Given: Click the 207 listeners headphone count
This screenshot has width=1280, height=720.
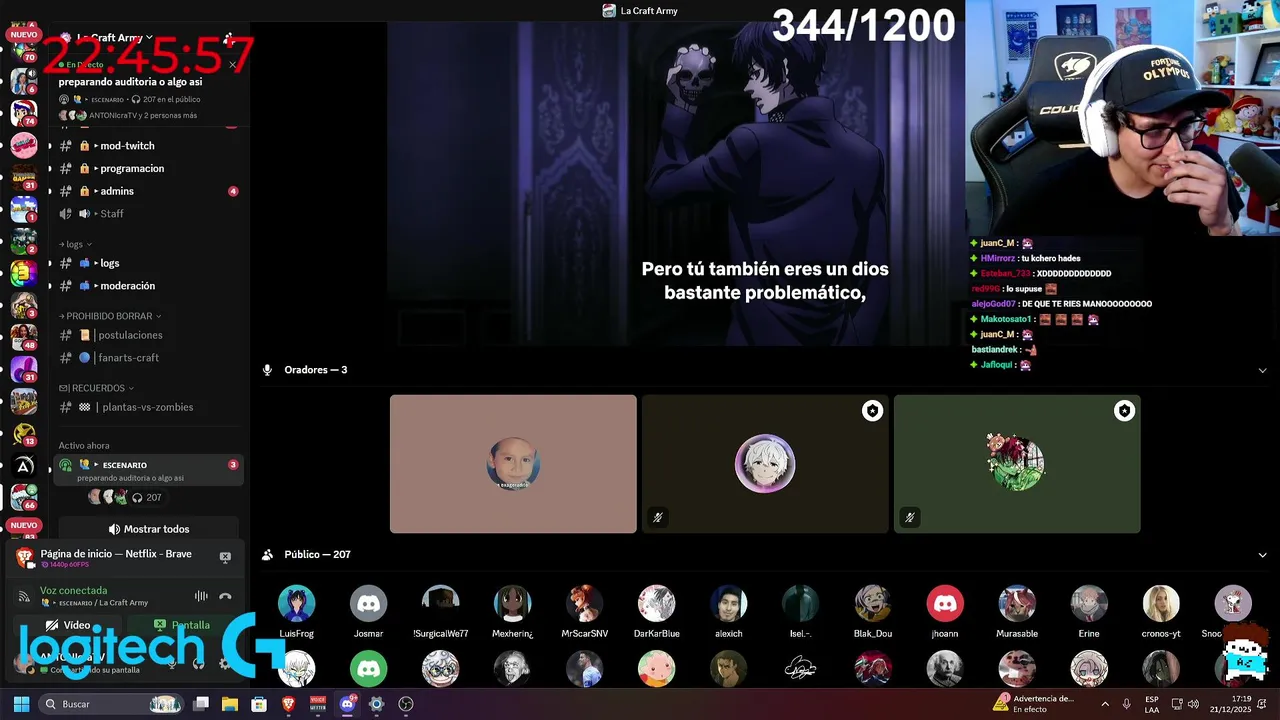Looking at the screenshot, I should tap(146, 498).
